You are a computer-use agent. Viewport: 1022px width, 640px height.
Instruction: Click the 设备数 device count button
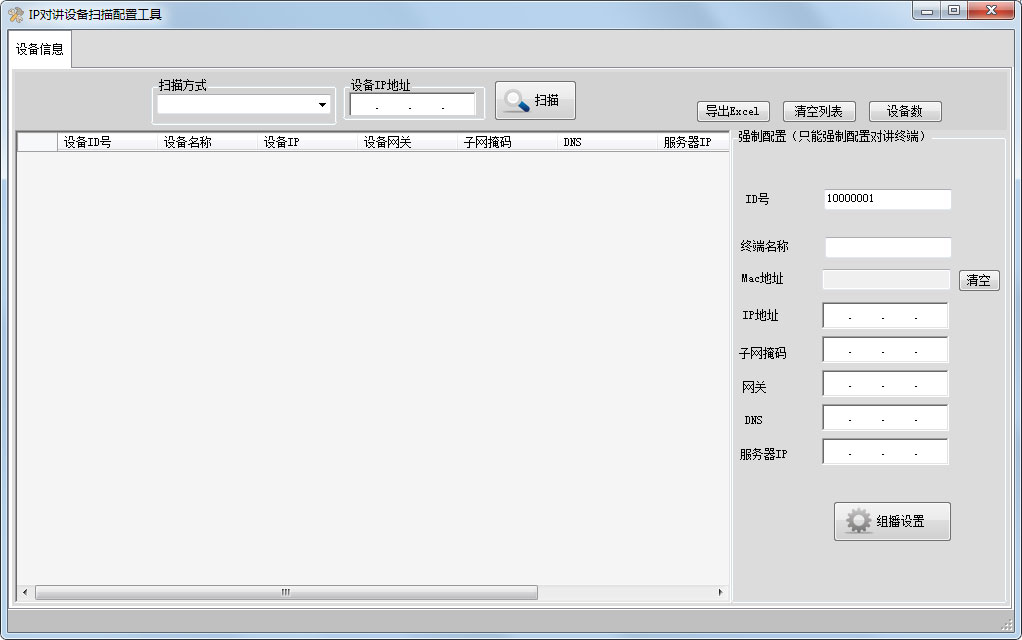[904, 112]
